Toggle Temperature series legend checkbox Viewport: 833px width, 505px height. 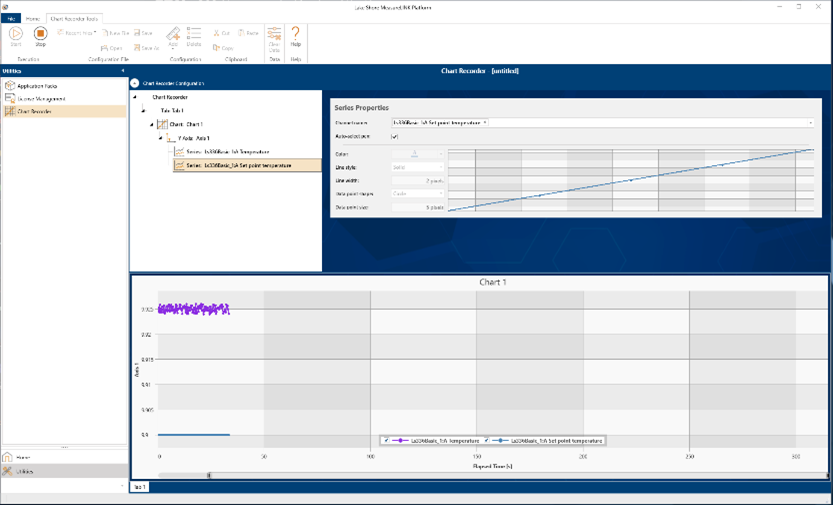[387, 440]
